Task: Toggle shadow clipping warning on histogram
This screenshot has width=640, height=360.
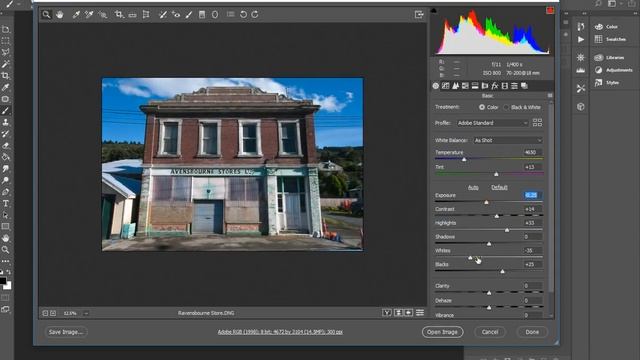Action: (433, 10)
